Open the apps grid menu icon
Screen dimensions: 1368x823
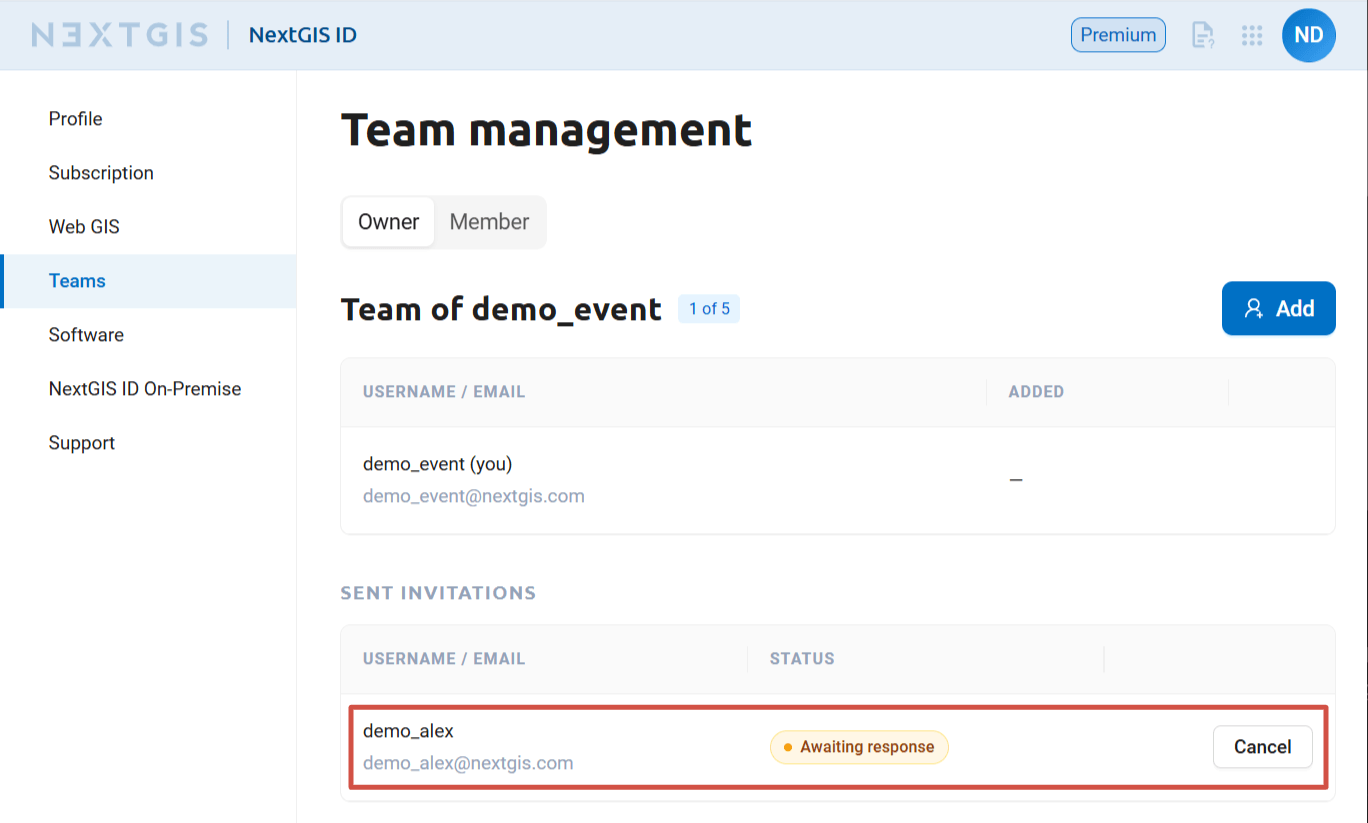pyautogui.click(x=1252, y=35)
